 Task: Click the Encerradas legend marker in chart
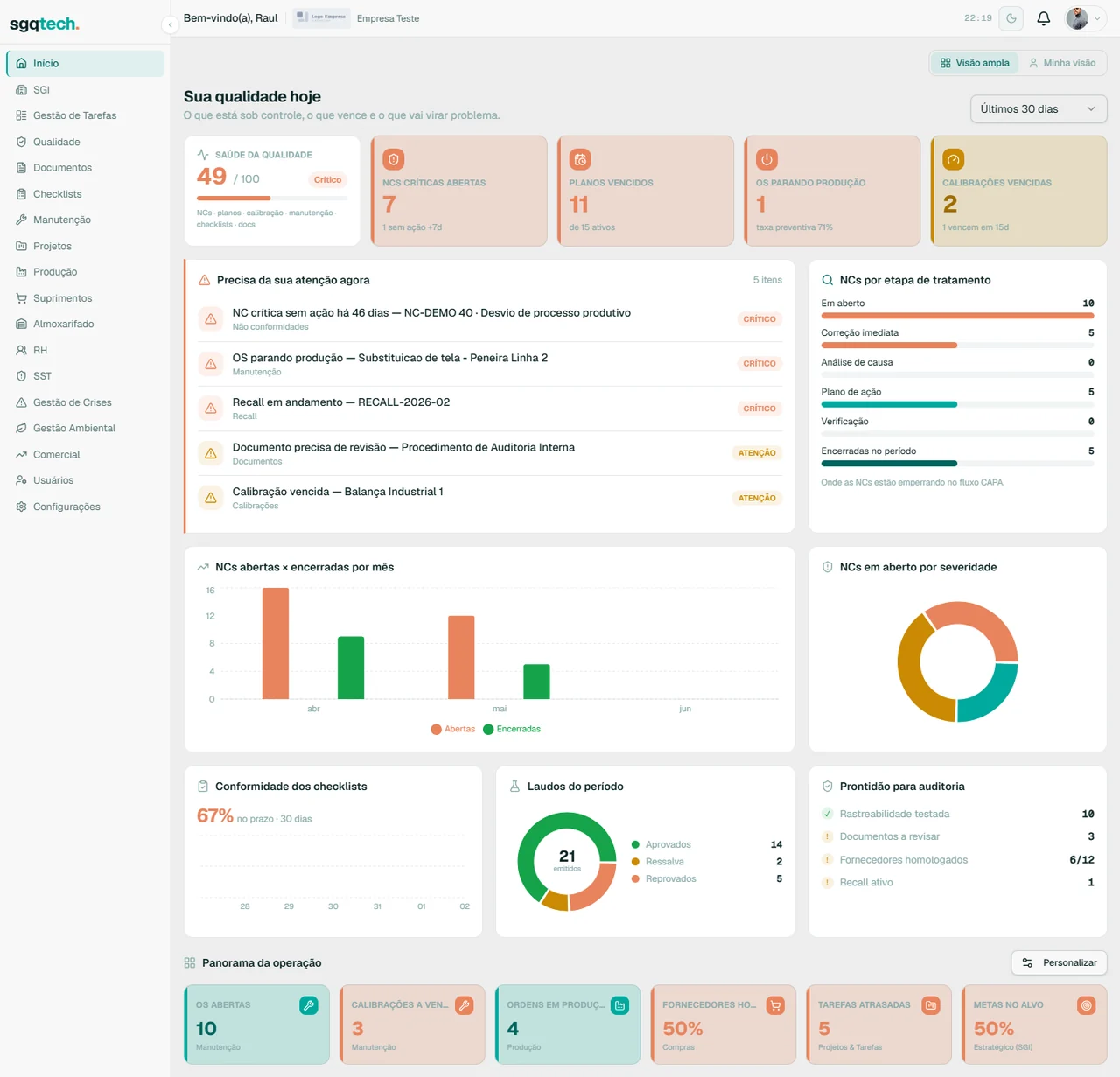488,729
